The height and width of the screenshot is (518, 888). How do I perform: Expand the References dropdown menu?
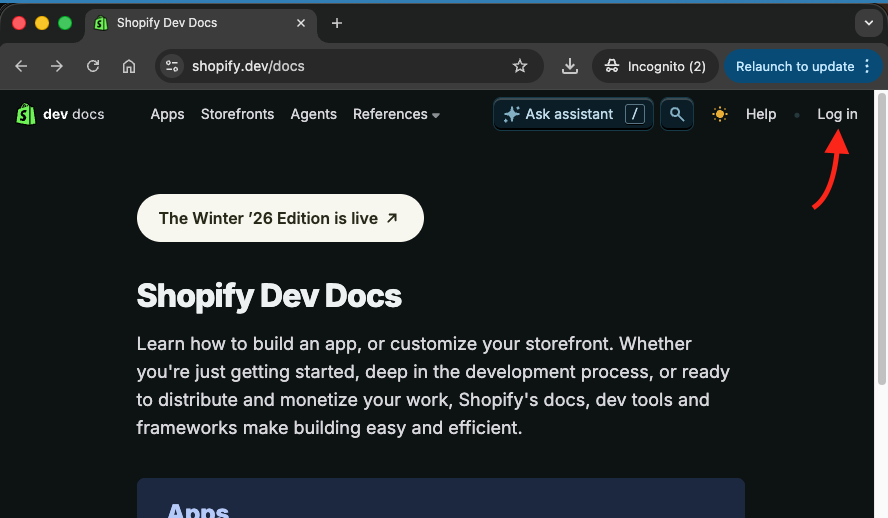[x=396, y=114]
